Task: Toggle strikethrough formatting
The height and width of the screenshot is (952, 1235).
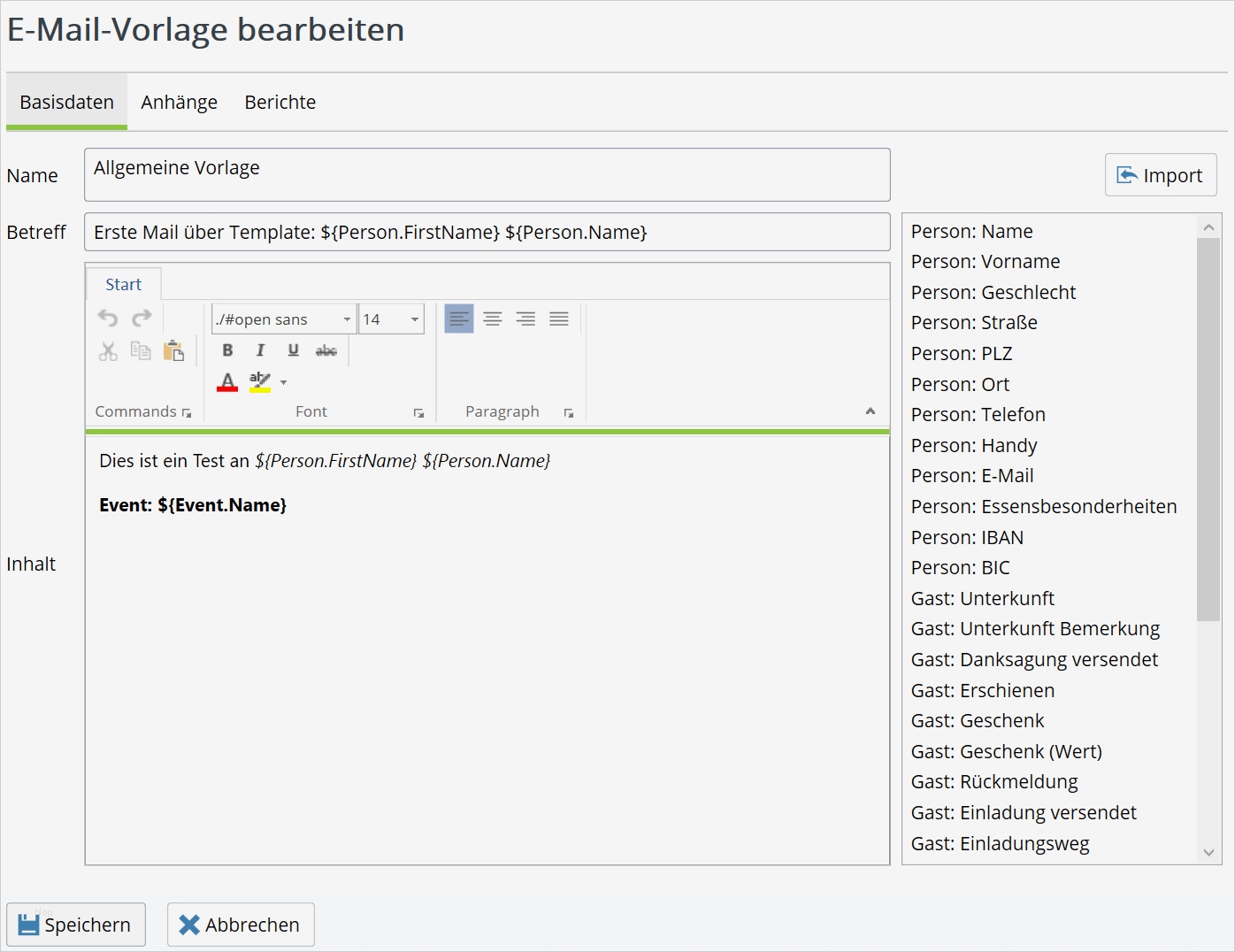Action: click(326, 350)
